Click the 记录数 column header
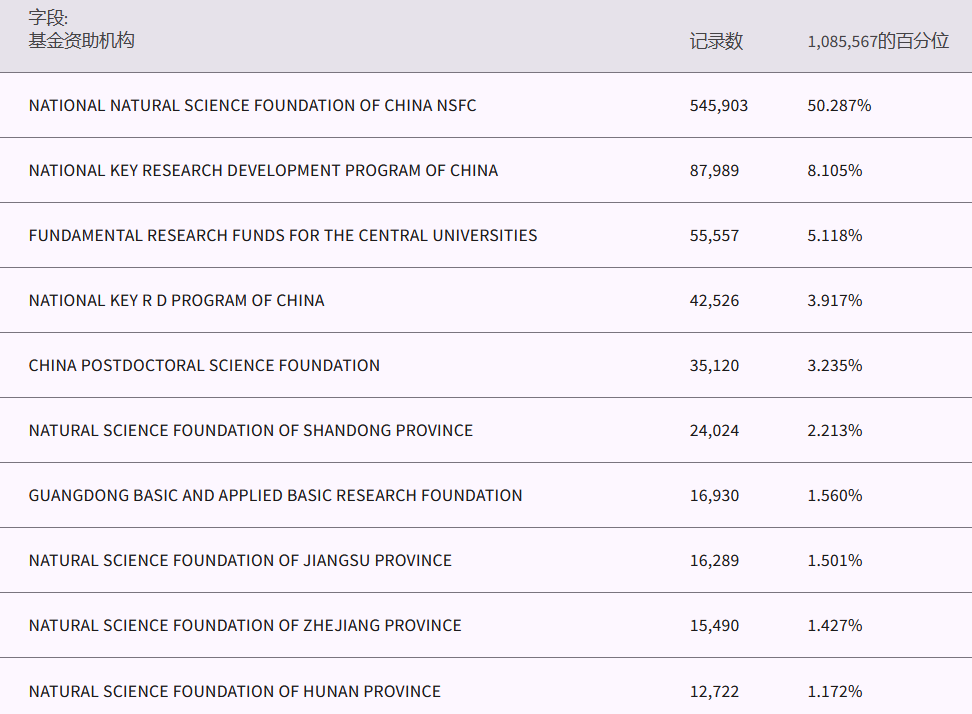The height and width of the screenshot is (714, 972). click(x=716, y=41)
